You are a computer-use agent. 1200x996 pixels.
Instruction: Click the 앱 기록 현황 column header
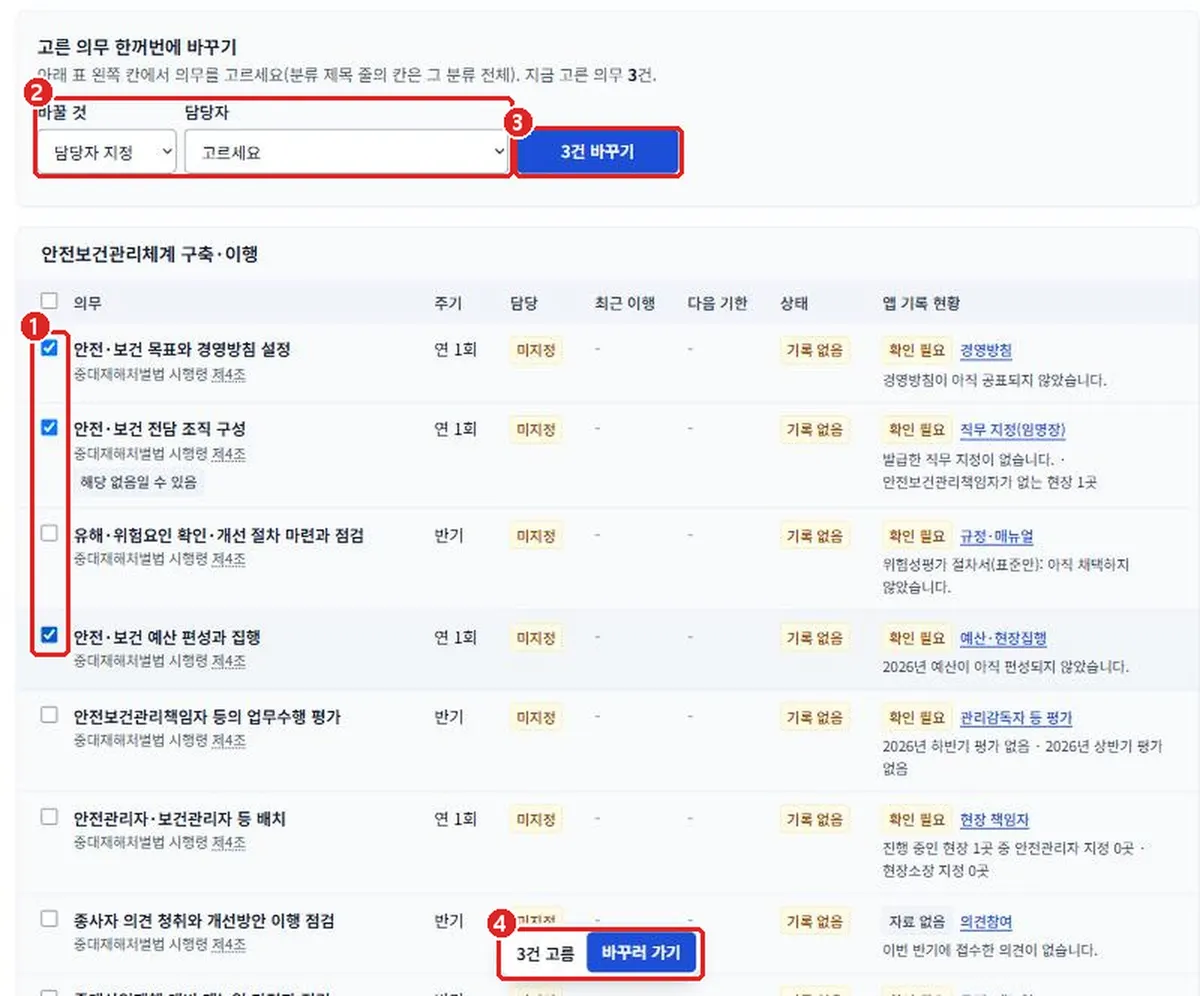[x=920, y=304]
